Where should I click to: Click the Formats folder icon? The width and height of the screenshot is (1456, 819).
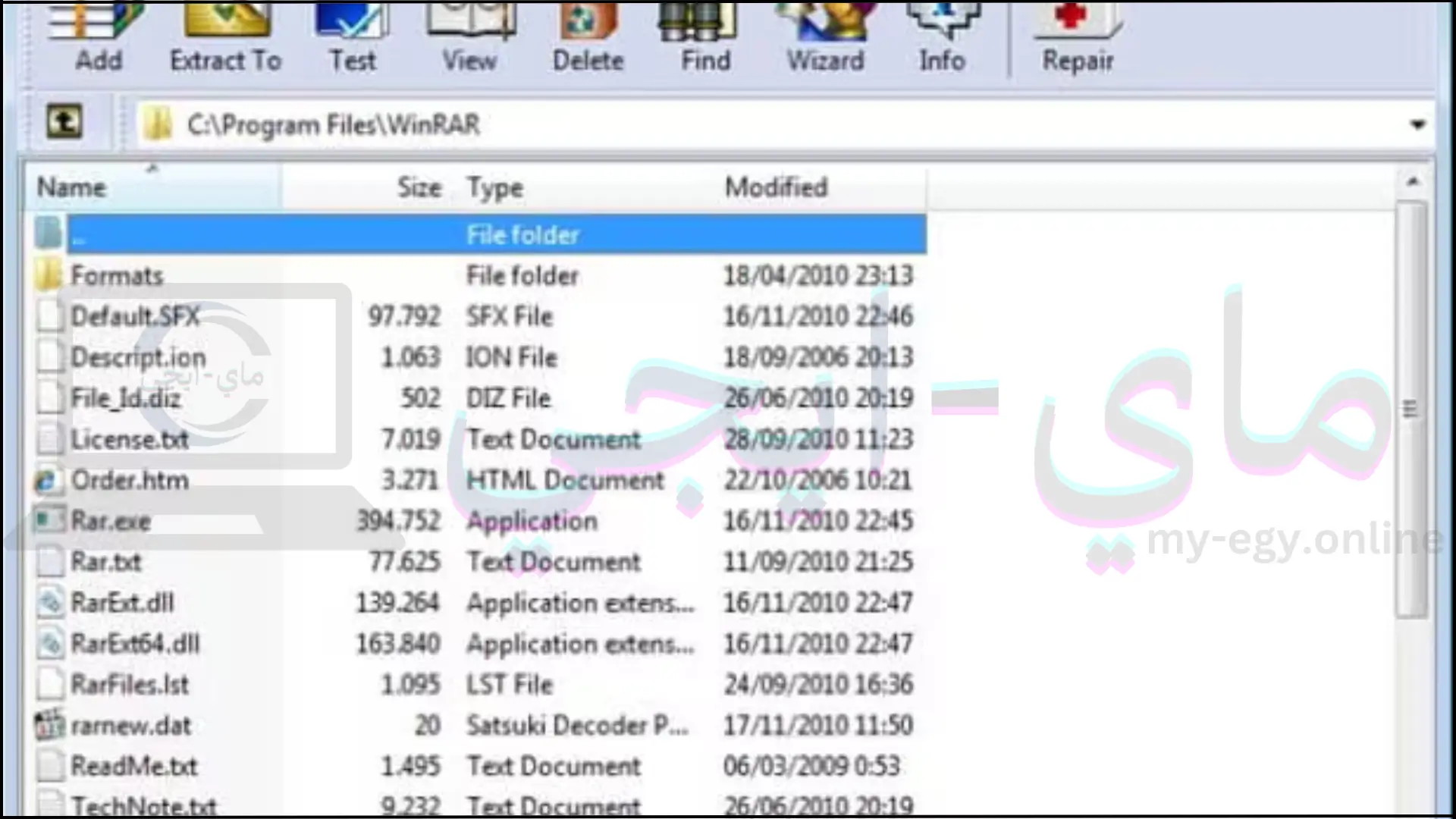point(49,275)
